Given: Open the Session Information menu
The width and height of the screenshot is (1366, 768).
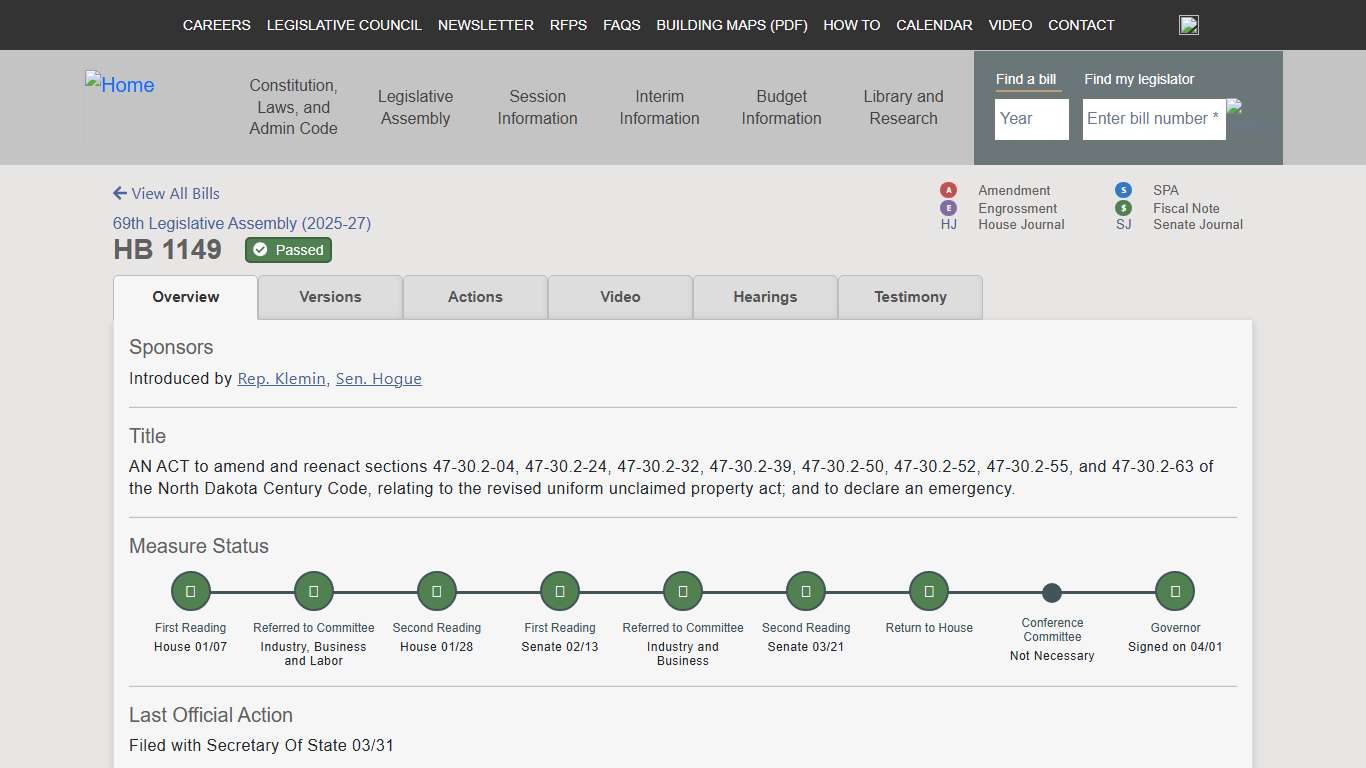Looking at the screenshot, I should tap(537, 108).
